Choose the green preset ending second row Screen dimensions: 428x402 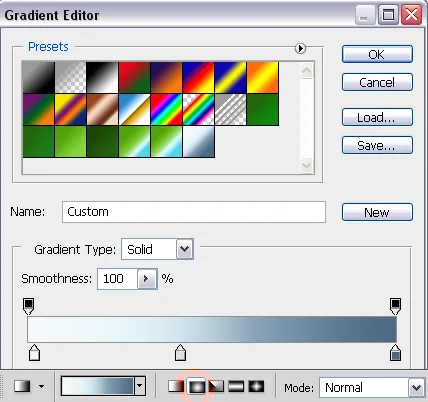[x=263, y=110]
